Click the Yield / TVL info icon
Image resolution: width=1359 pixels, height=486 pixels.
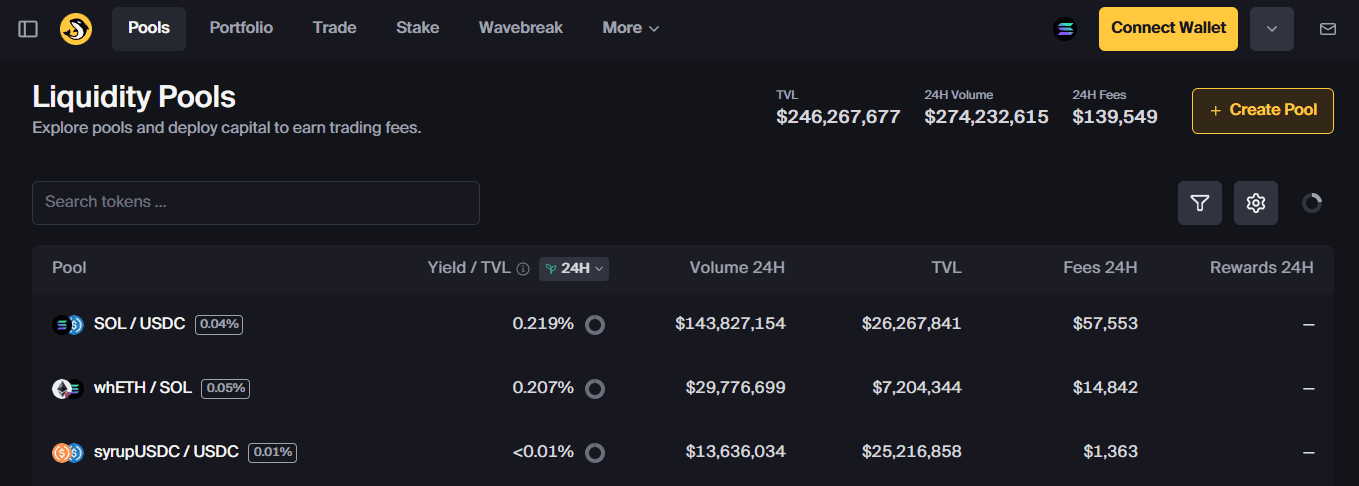523,269
